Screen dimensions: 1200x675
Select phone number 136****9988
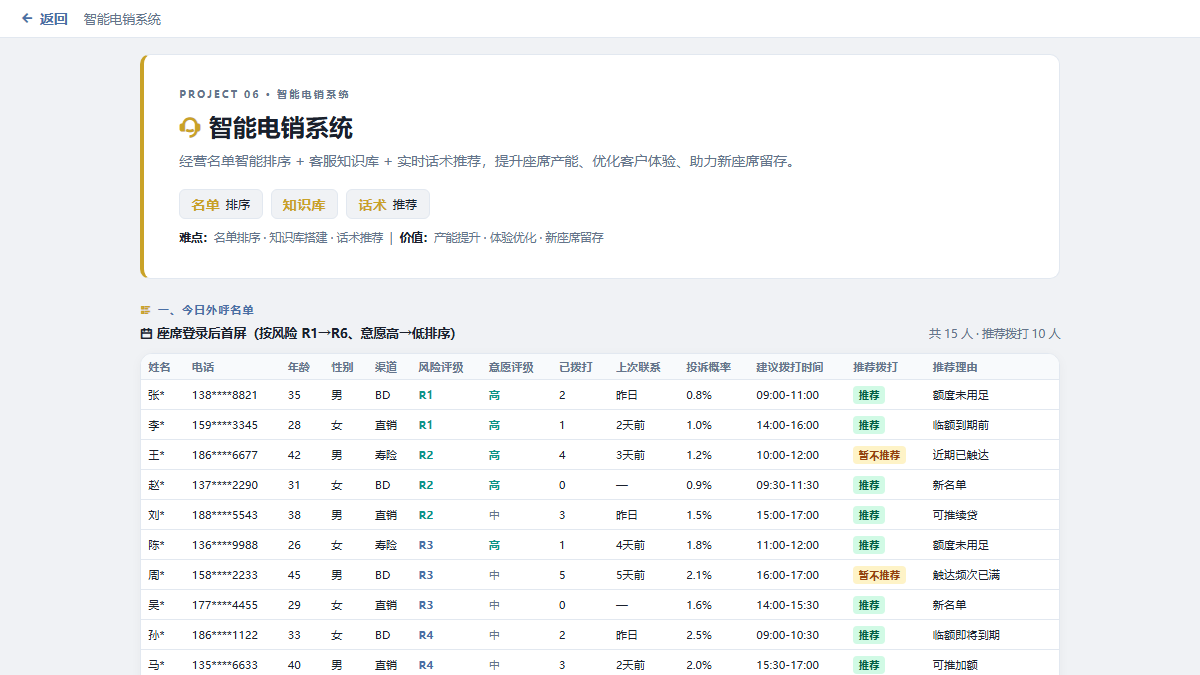click(225, 545)
